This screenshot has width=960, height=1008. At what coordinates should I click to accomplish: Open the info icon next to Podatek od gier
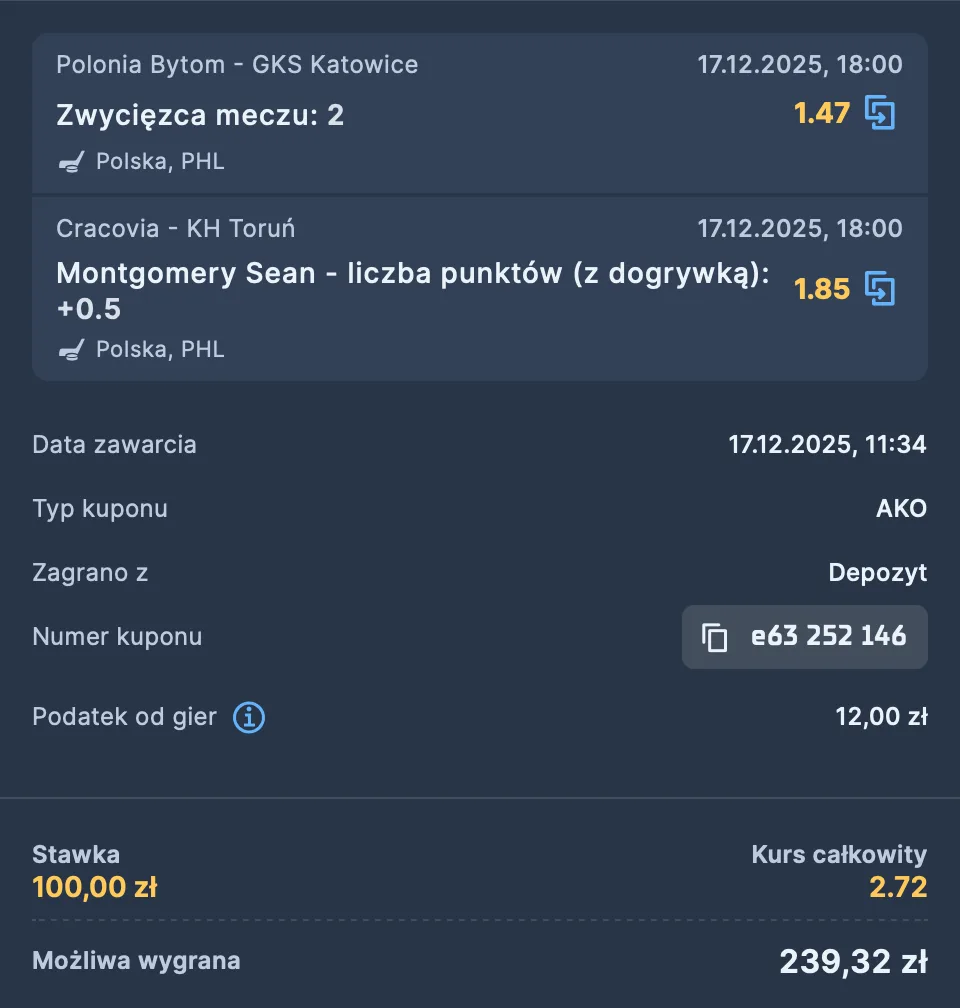tap(249, 717)
